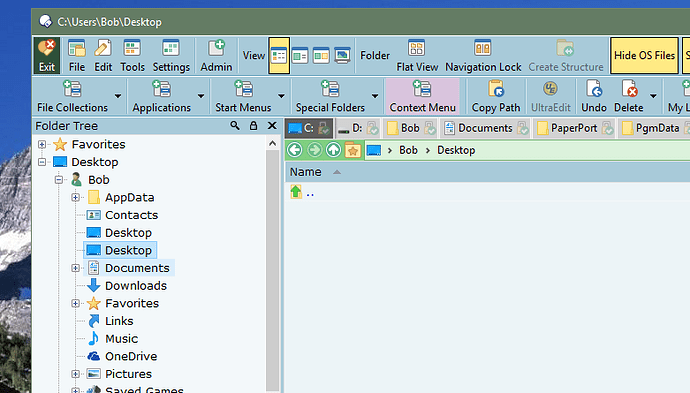Navigate back with green arrow

(295, 150)
